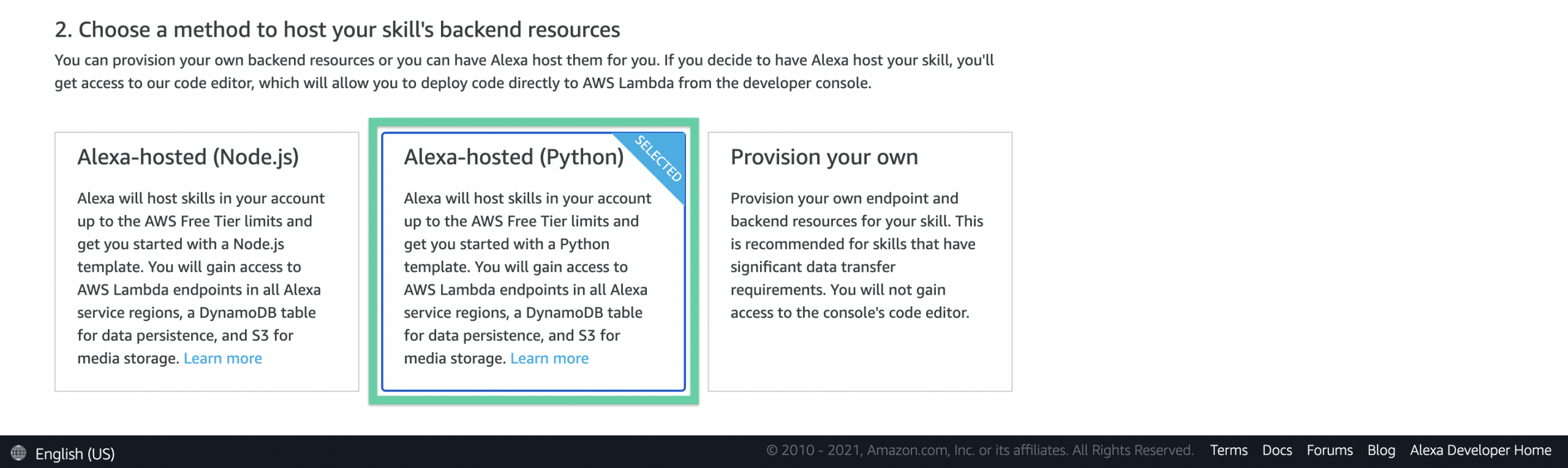This screenshot has width=1568, height=468.
Task: Click the 'Provision your own' title text
Action: [x=824, y=157]
